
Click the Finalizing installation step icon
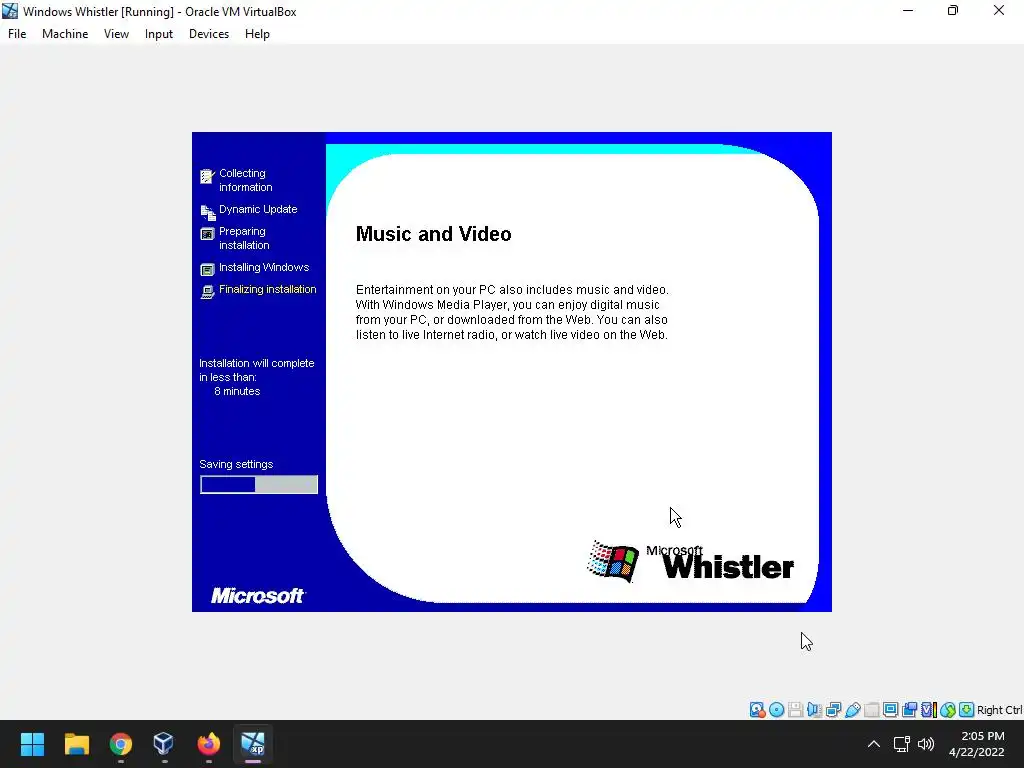[x=207, y=292]
